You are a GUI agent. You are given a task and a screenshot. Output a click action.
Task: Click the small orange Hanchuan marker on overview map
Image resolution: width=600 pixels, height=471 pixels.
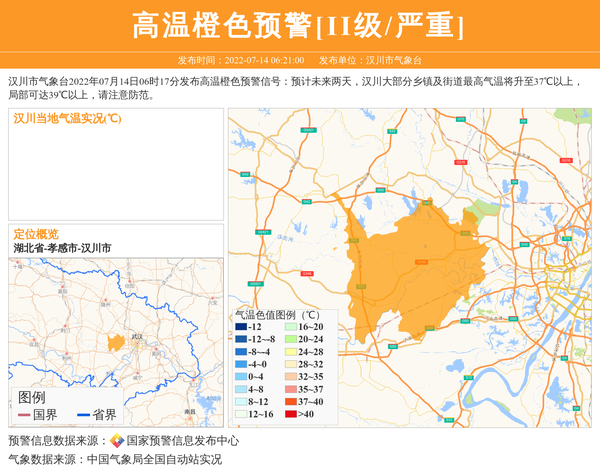tap(116, 343)
